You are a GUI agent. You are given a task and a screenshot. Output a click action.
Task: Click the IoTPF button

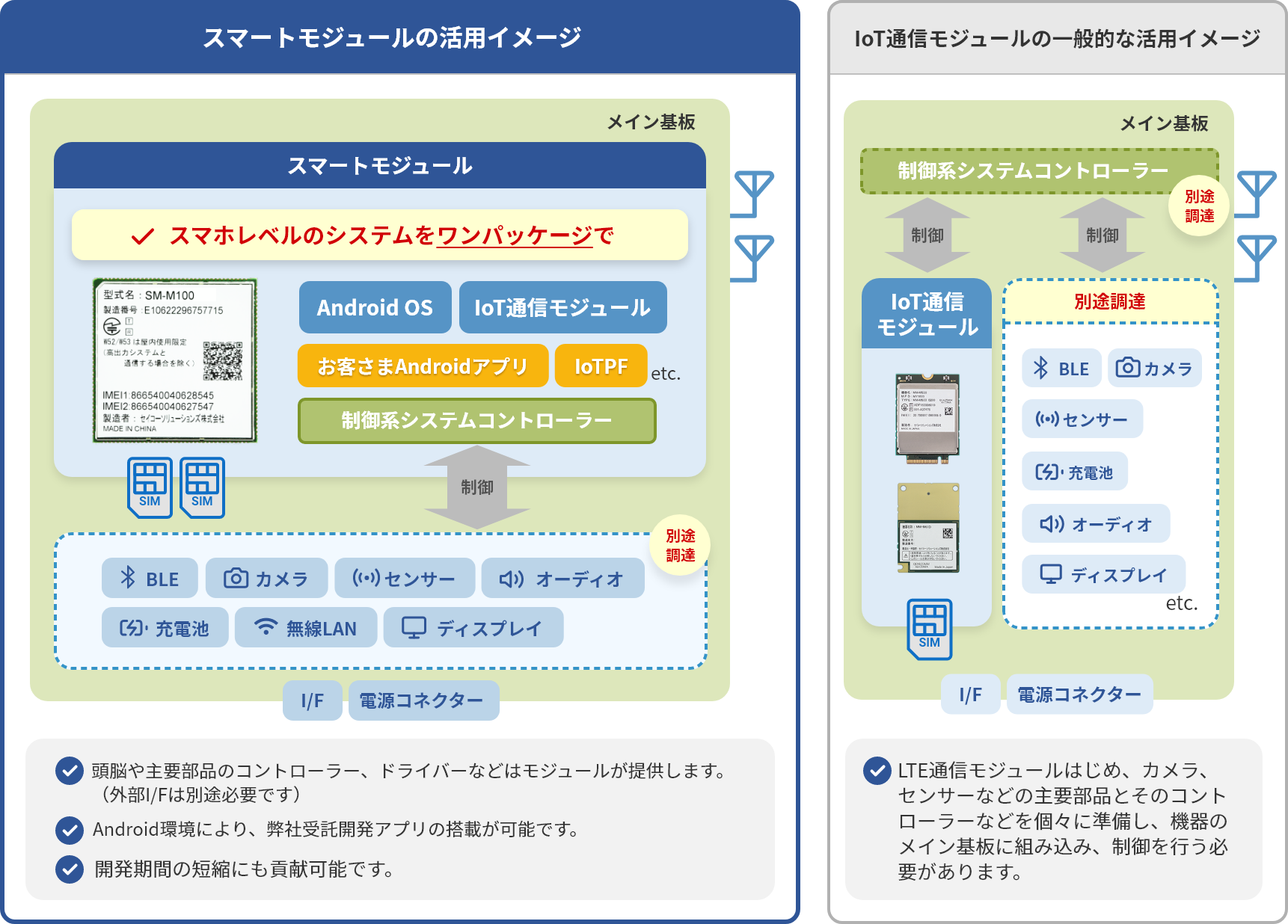pyautogui.click(x=601, y=366)
